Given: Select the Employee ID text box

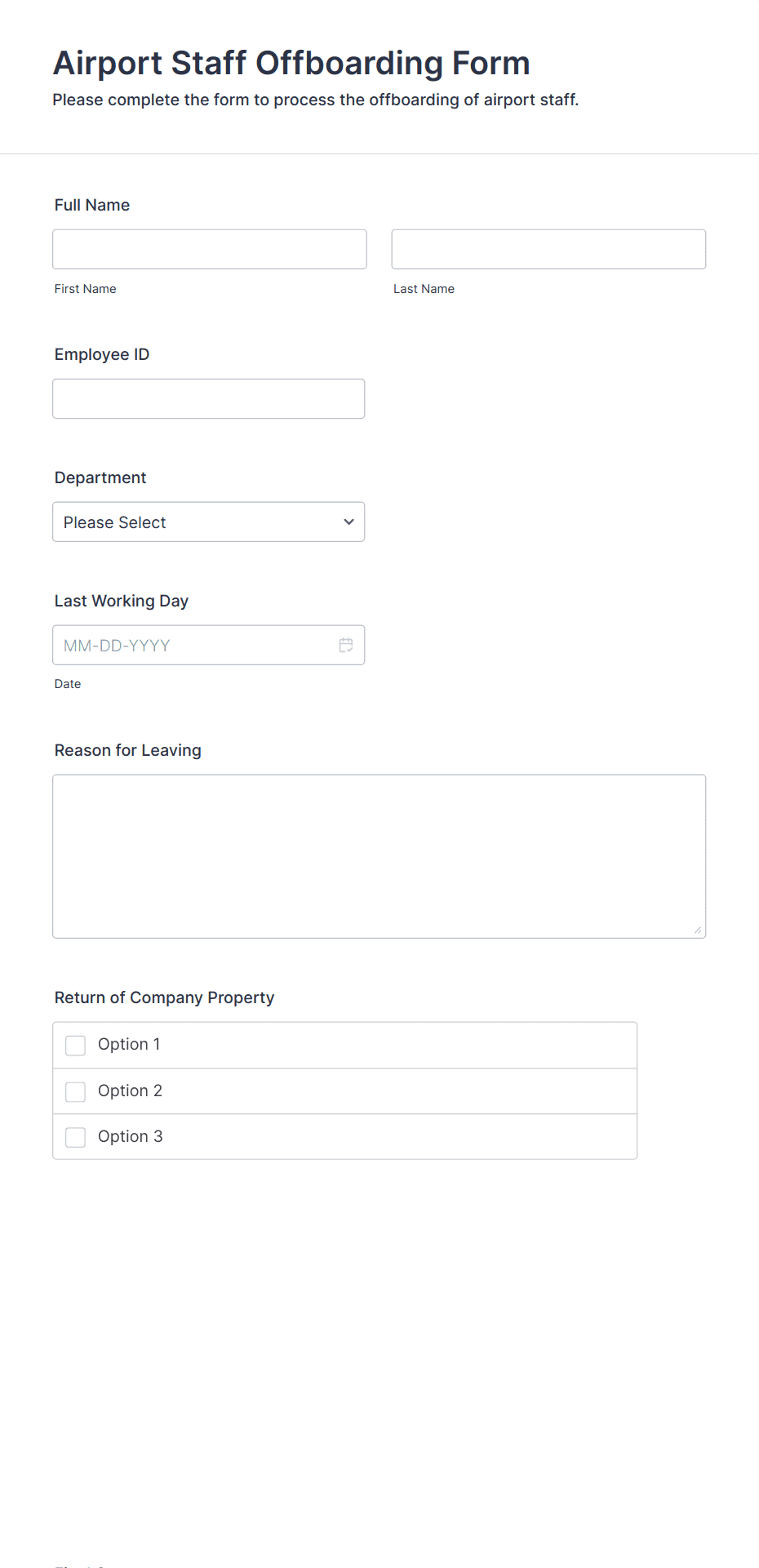Looking at the screenshot, I should (x=209, y=398).
